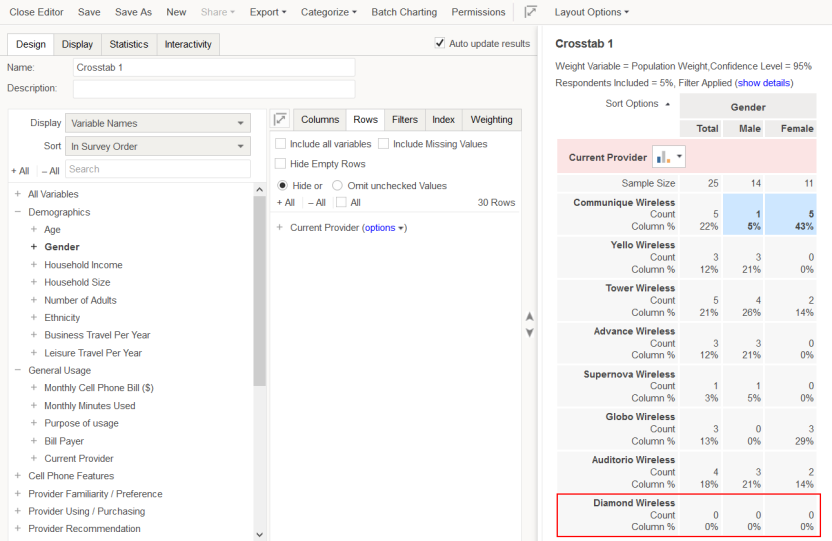Click the Female column header

coord(791,128)
